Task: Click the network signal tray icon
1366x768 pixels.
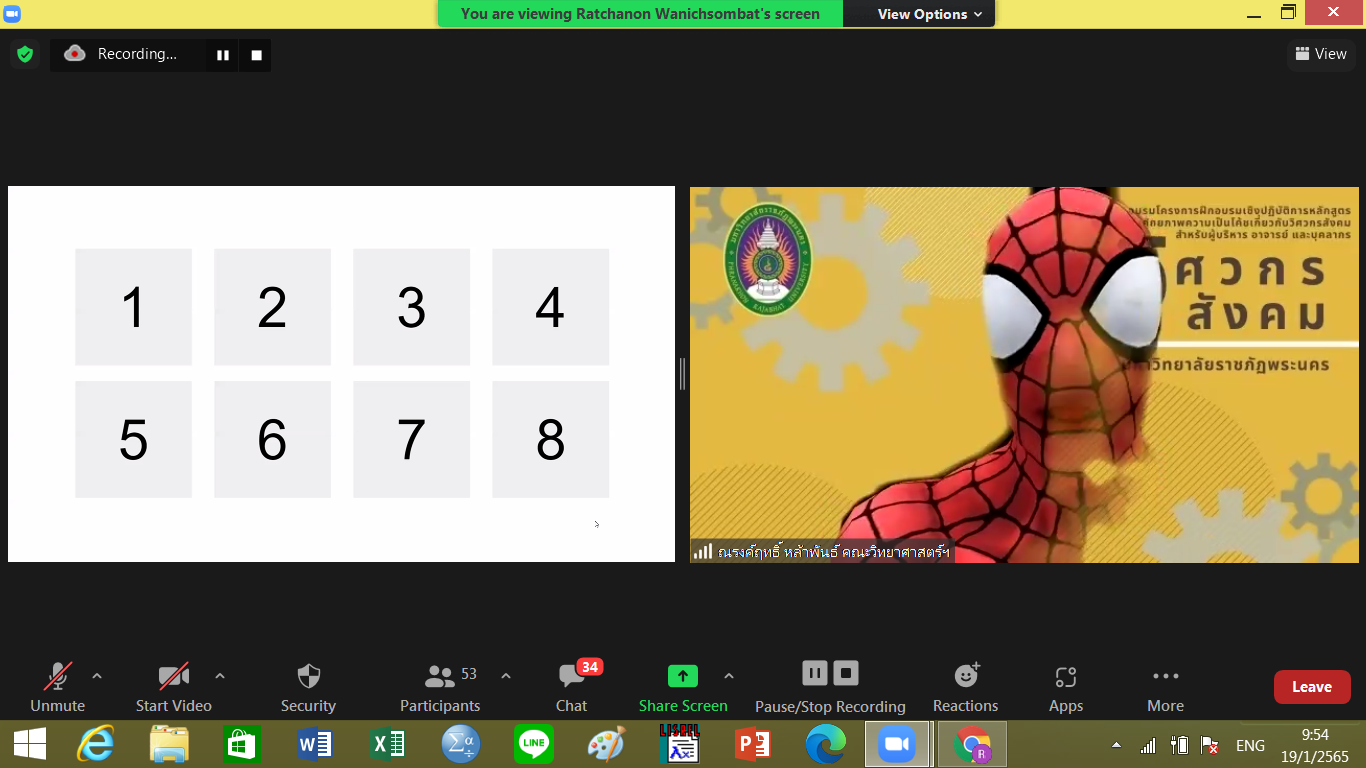Action: tap(1148, 745)
